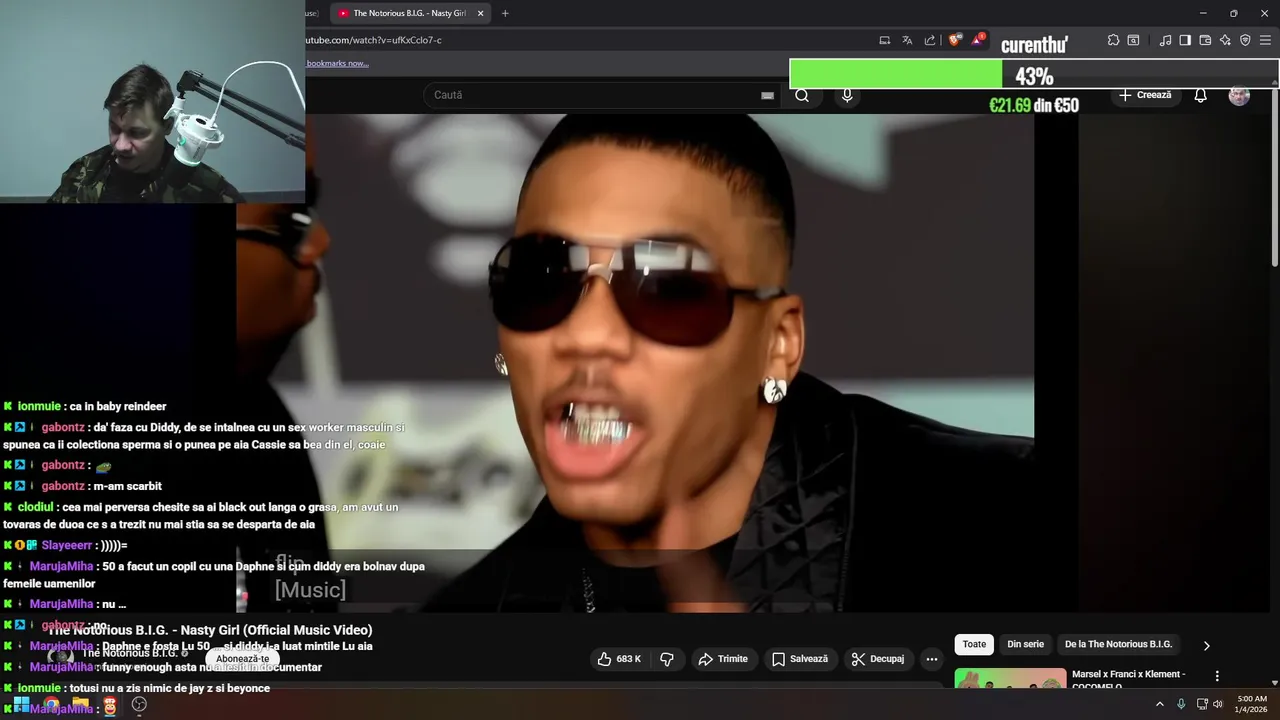Open Brave Rewards triangle icon
The image size is (1280, 720).
pyautogui.click(x=978, y=40)
